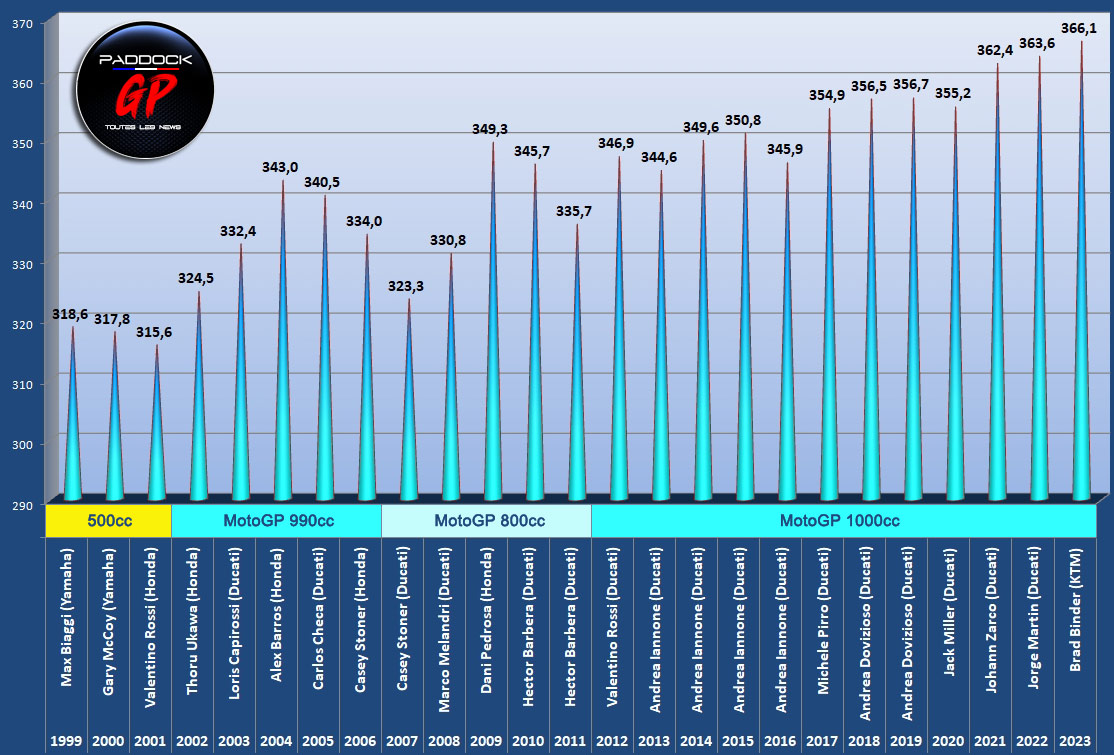Viewport: 1114px width, 755px height.
Task: Click the 2012 year cell
Action: click(612, 741)
